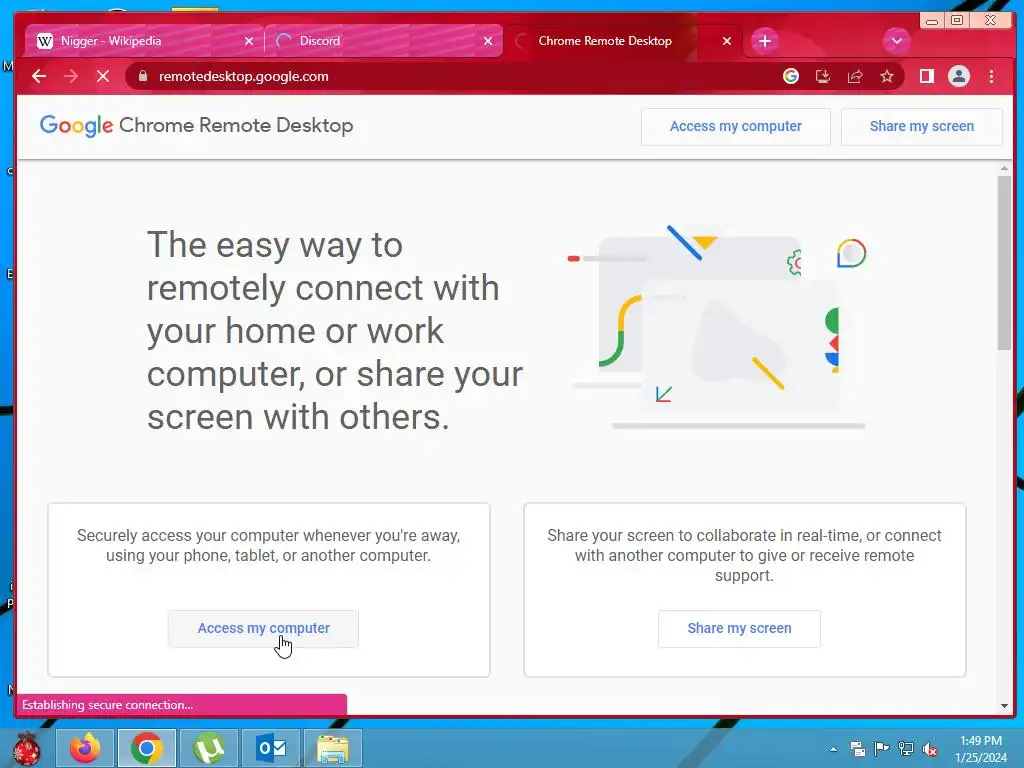Install Chrome Remote Desktop app icon
1024x768 pixels.
[823, 76]
